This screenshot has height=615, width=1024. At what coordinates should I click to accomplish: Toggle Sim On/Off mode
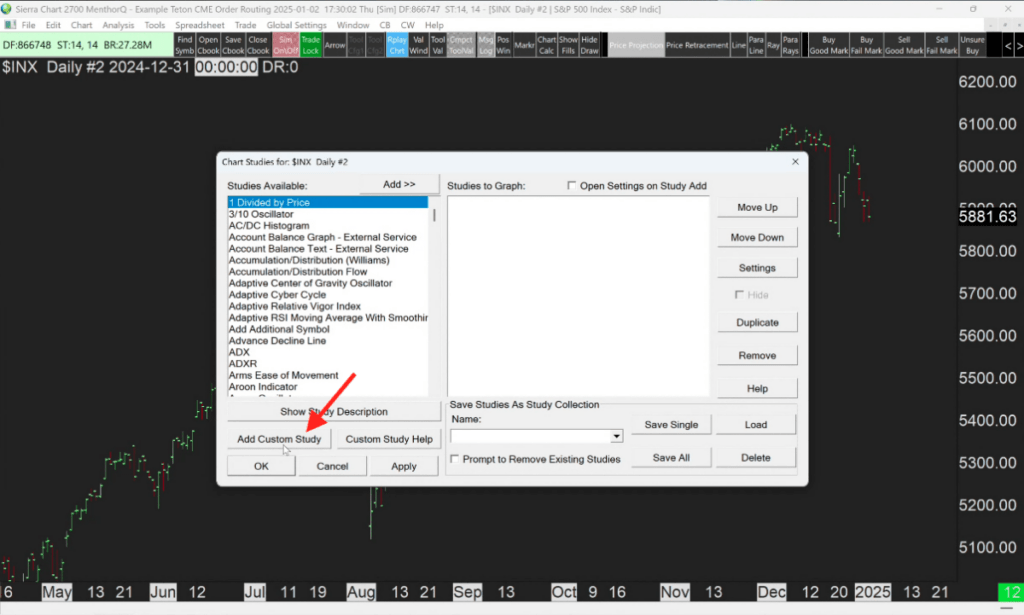click(284, 44)
